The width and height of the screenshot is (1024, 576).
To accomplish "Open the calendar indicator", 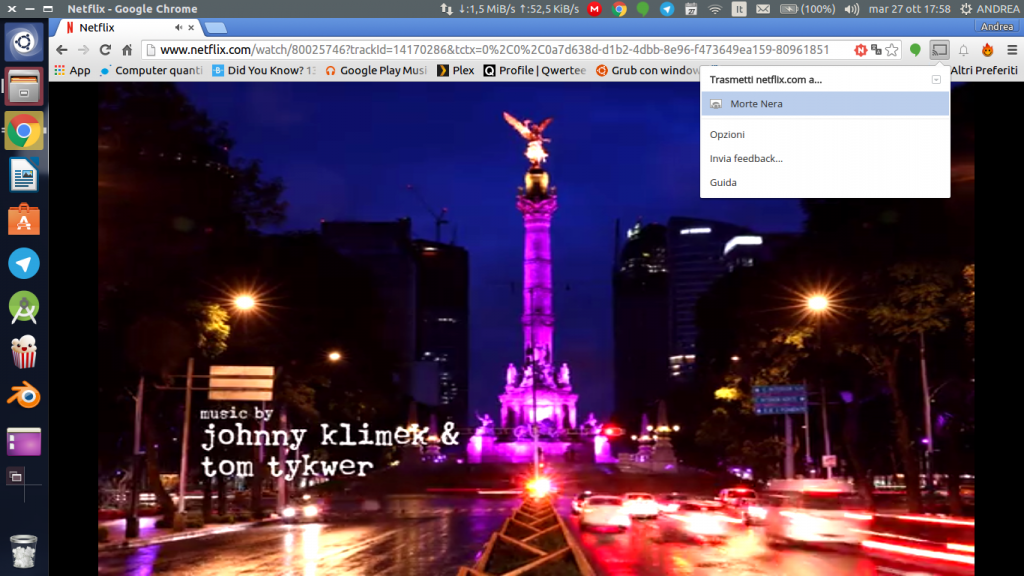I will pyautogui.click(x=691, y=9).
